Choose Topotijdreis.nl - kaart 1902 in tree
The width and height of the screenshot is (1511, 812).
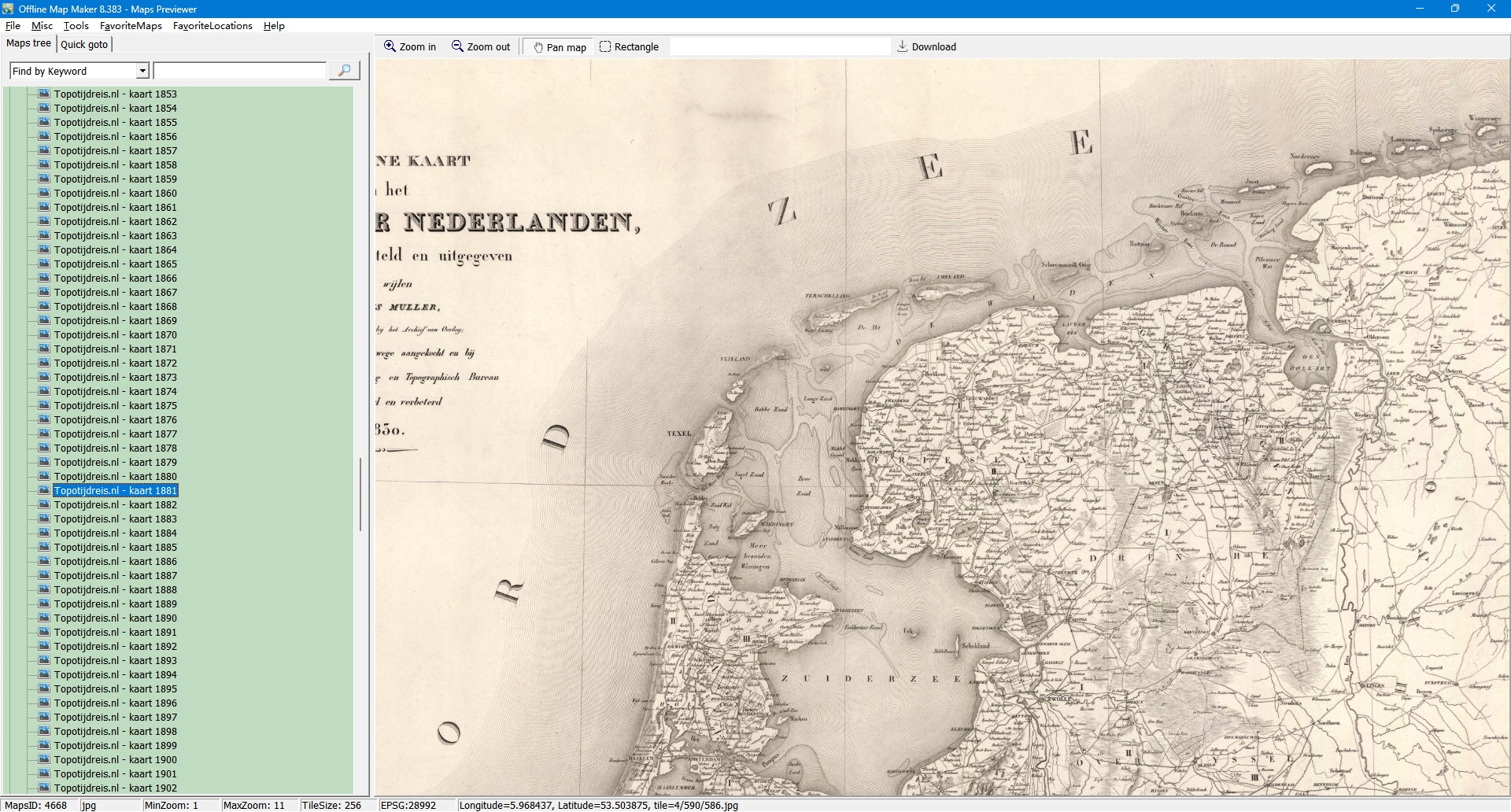point(115,788)
